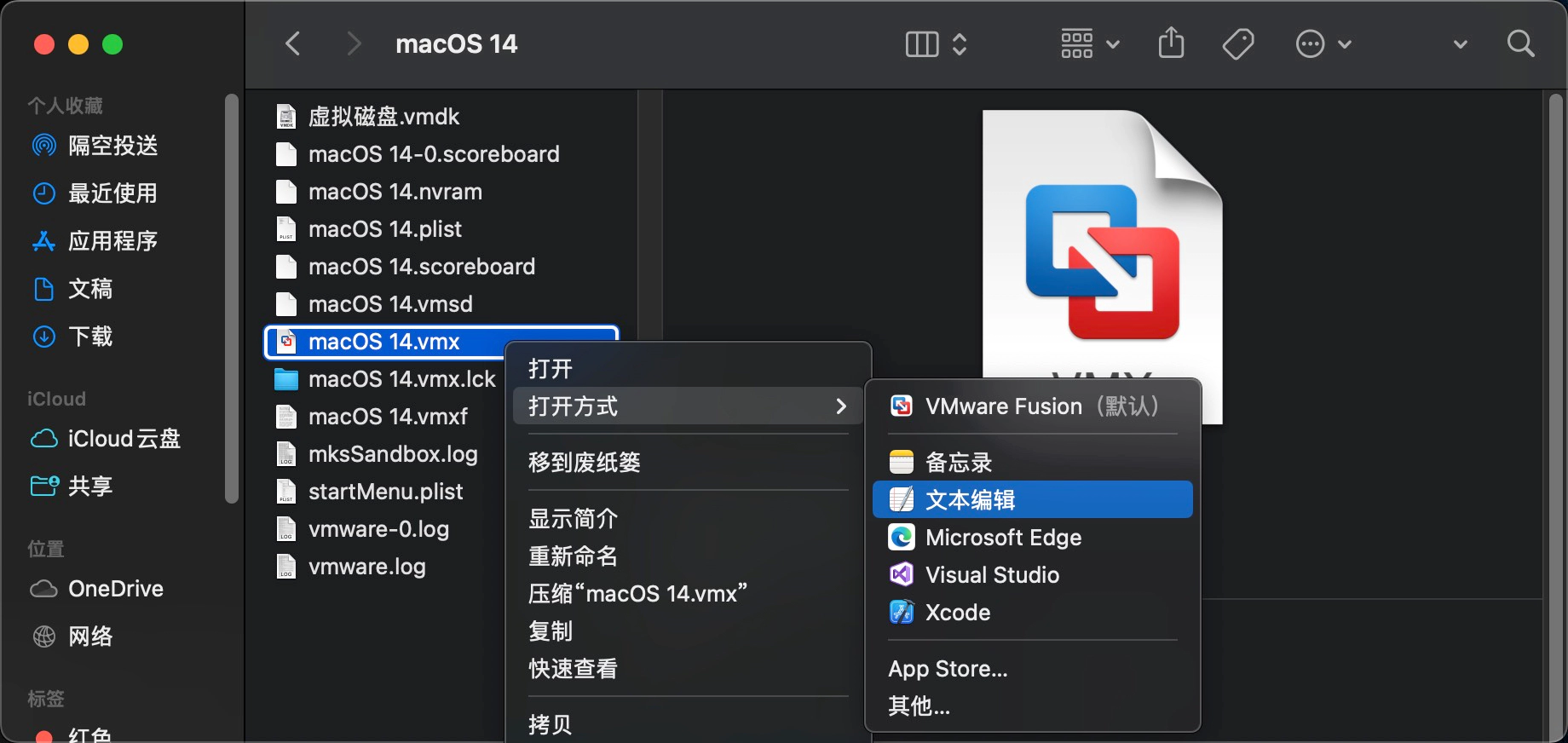This screenshot has width=1568, height=743.
Task: Choose 拷贝 in context menu
Action: pyautogui.click(x=689, y=725)
